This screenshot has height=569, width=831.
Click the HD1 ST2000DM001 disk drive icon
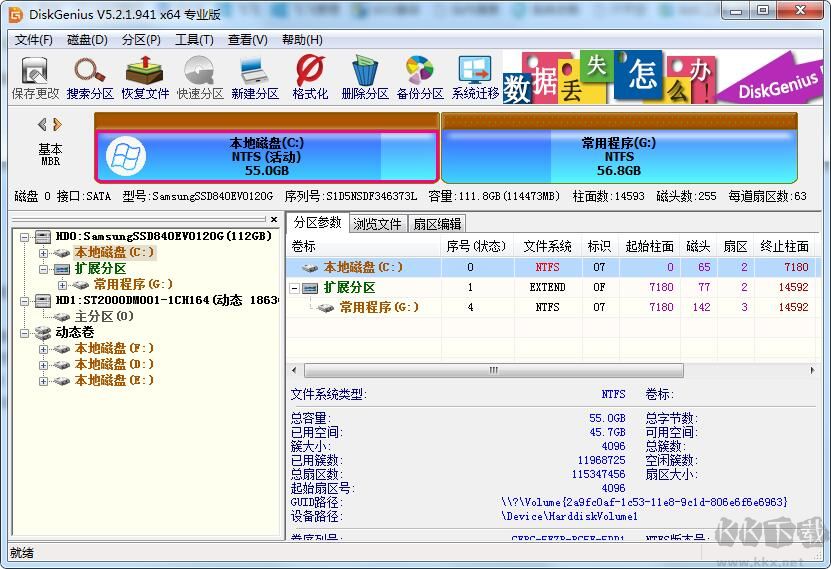[x=42, y=300]
